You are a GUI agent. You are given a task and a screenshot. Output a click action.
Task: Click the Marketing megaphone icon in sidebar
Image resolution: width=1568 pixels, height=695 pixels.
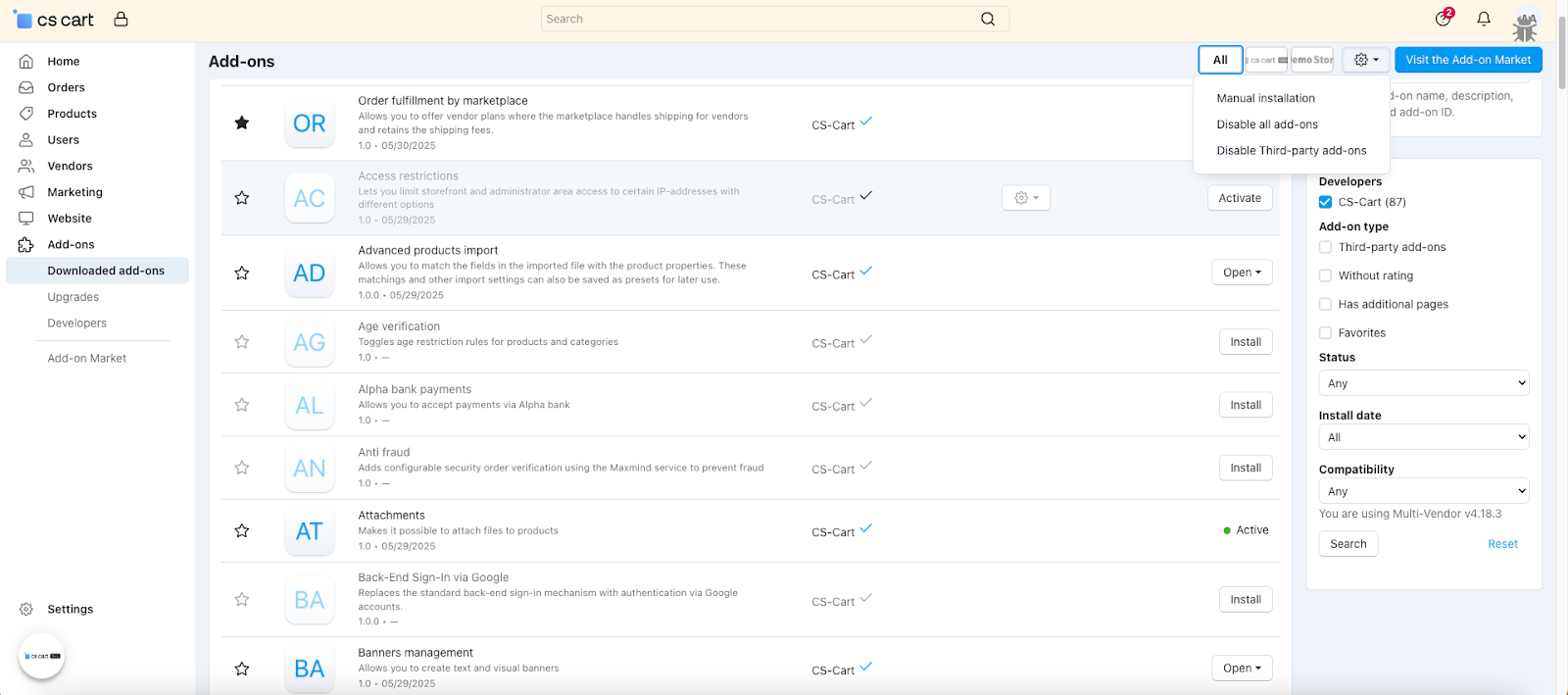[x=26, y=192]
